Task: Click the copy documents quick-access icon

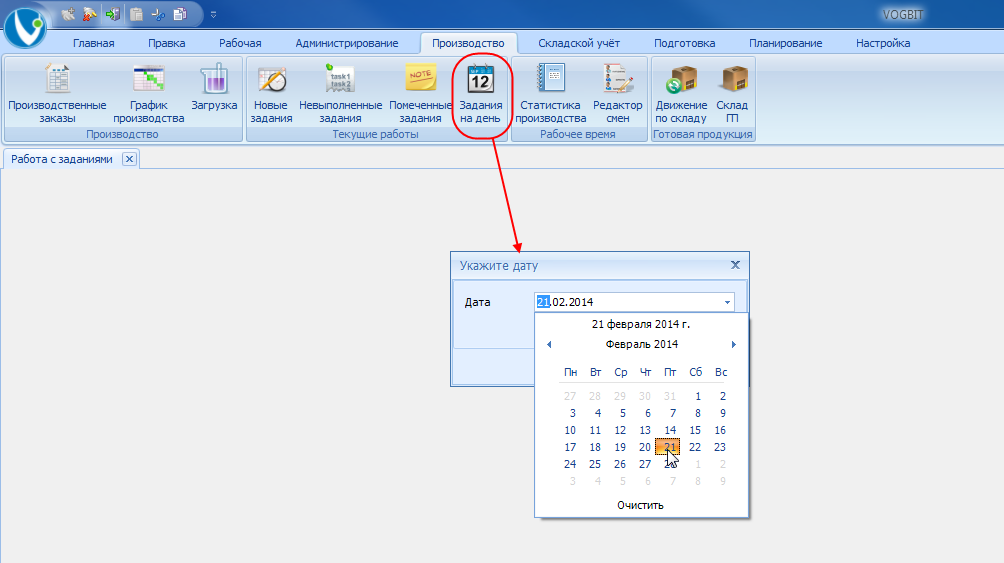Action: pos(180,13)
